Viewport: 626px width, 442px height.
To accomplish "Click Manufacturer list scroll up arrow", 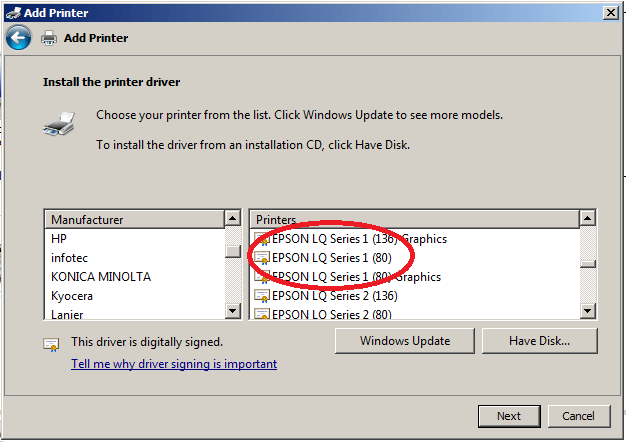I will (233, 218).
